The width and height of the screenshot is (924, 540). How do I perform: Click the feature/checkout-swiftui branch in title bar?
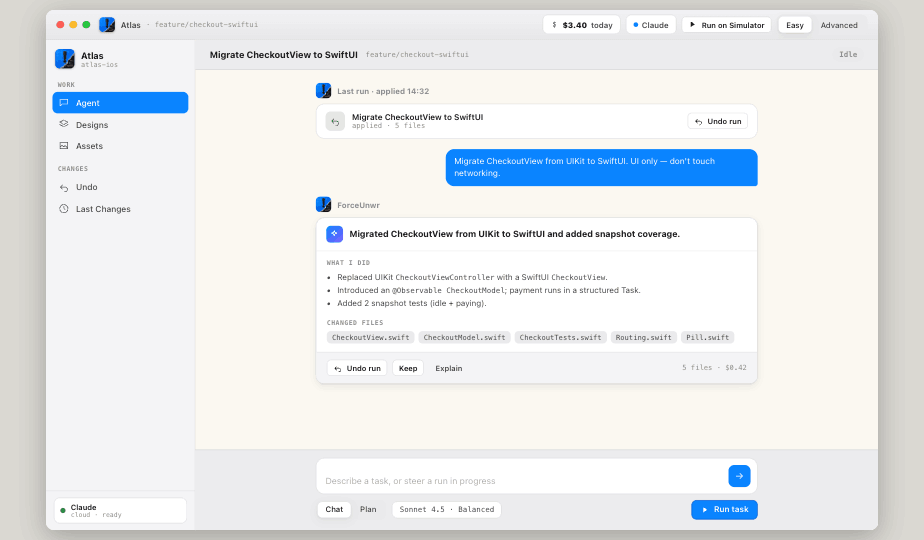pos(206,25)
